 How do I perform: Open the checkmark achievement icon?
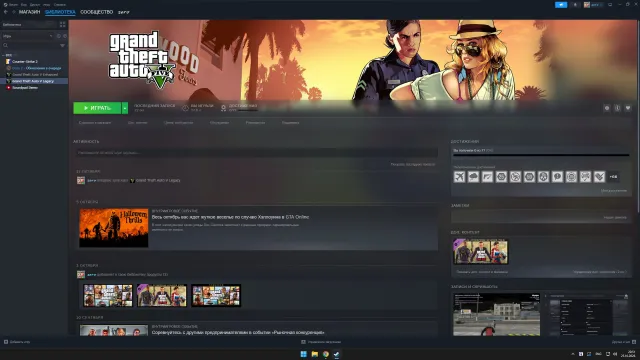pyautogui.click(x=599, y=177)
